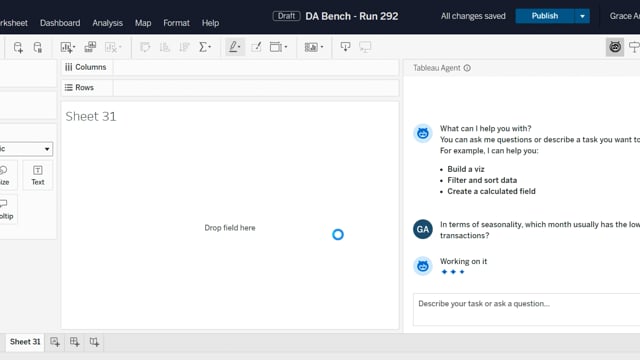Click the Tableau Agent info icon
Image resolution: width=640 pixels, height=360 pixels.
click(x=467, y=68)
